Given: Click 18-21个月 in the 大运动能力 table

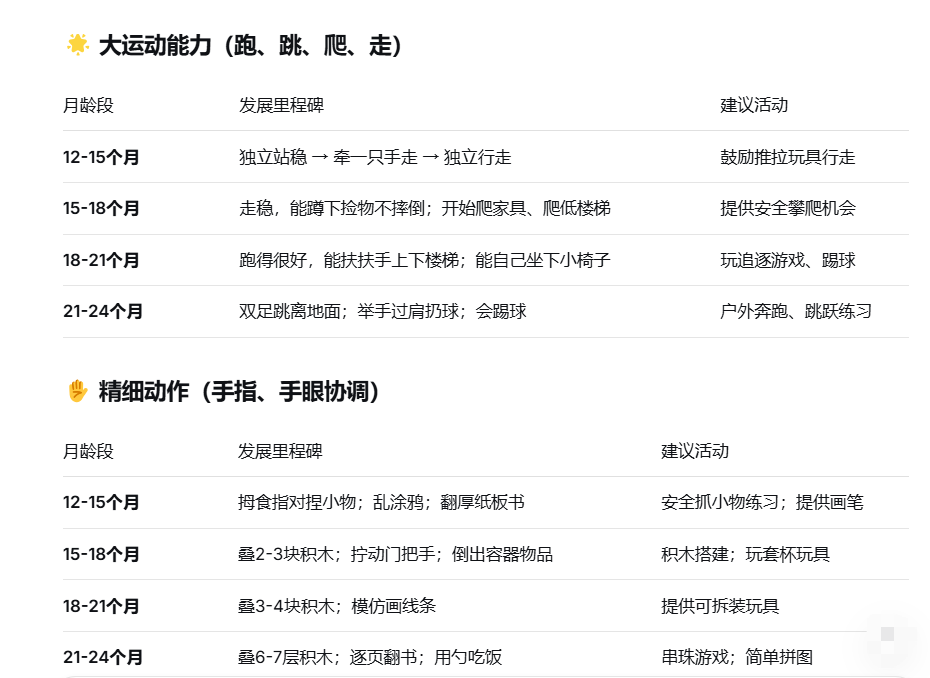Looking at the screenshot, I should 101,260.
